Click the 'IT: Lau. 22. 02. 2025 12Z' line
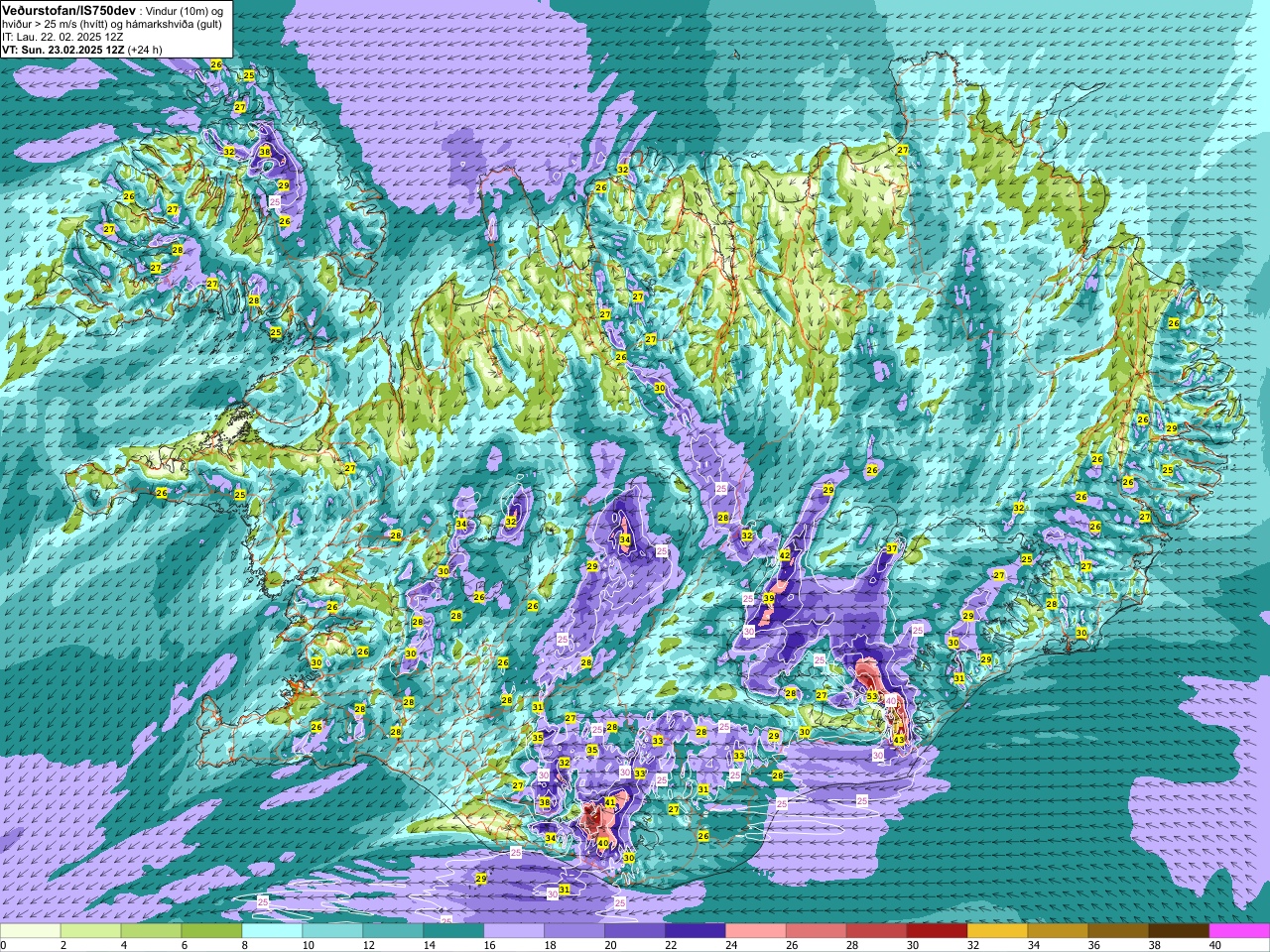This screenshot has width=1270, height=952. (x=63, y=37)
